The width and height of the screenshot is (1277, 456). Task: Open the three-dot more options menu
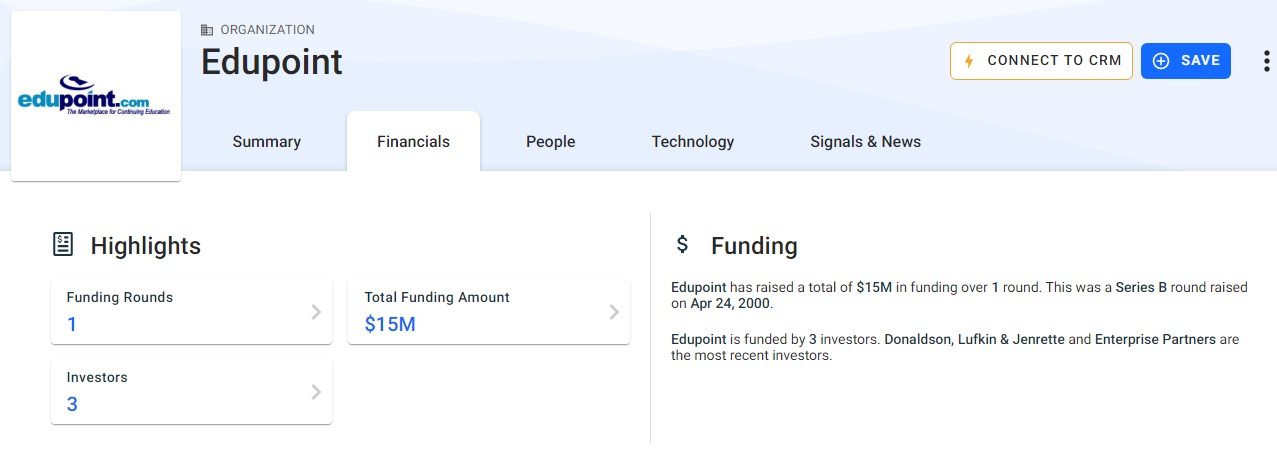pyautogui.click(x=1266, y=61)
